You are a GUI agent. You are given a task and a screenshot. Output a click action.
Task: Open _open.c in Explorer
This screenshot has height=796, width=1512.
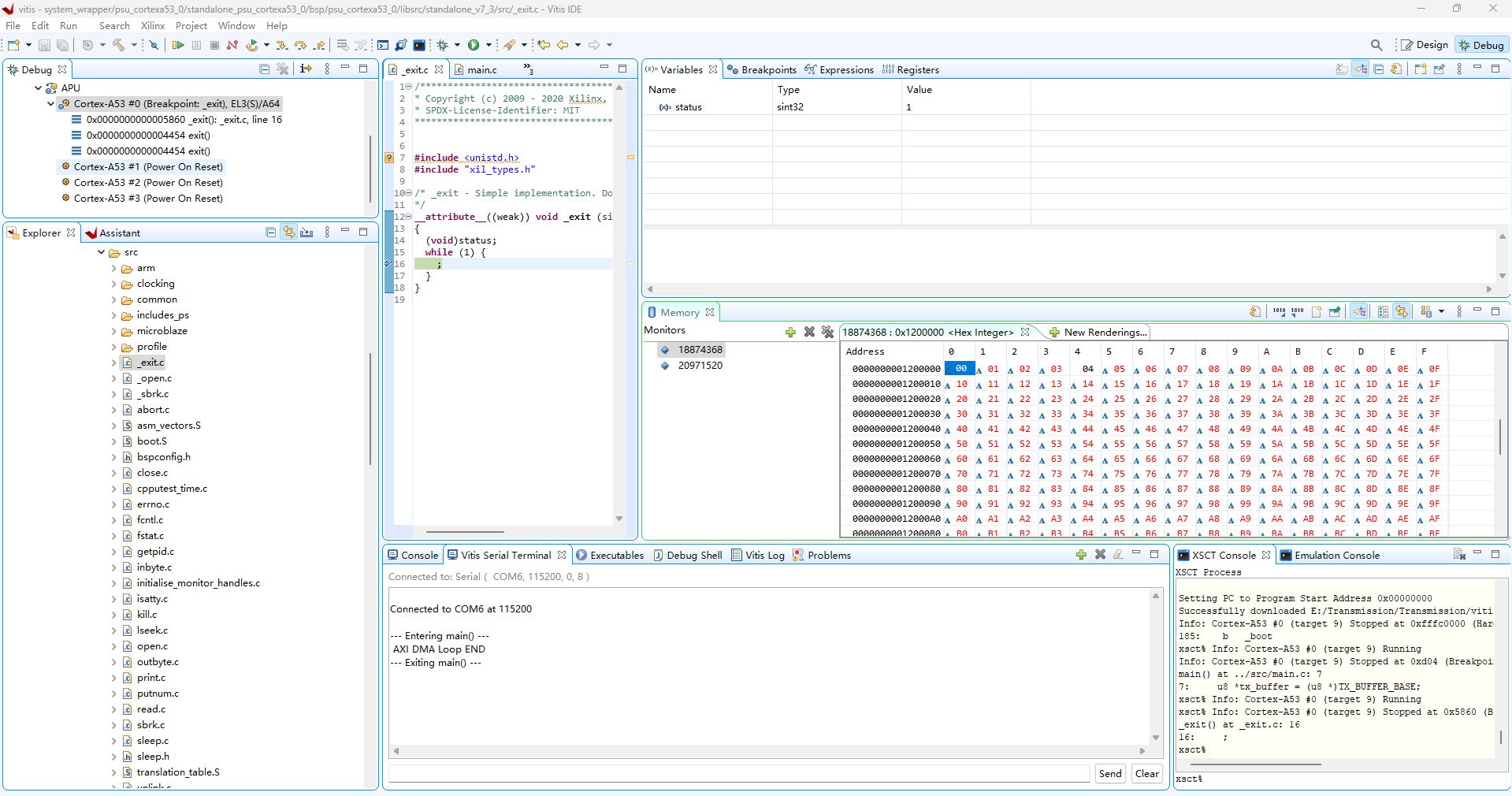(x=154, y=378)
